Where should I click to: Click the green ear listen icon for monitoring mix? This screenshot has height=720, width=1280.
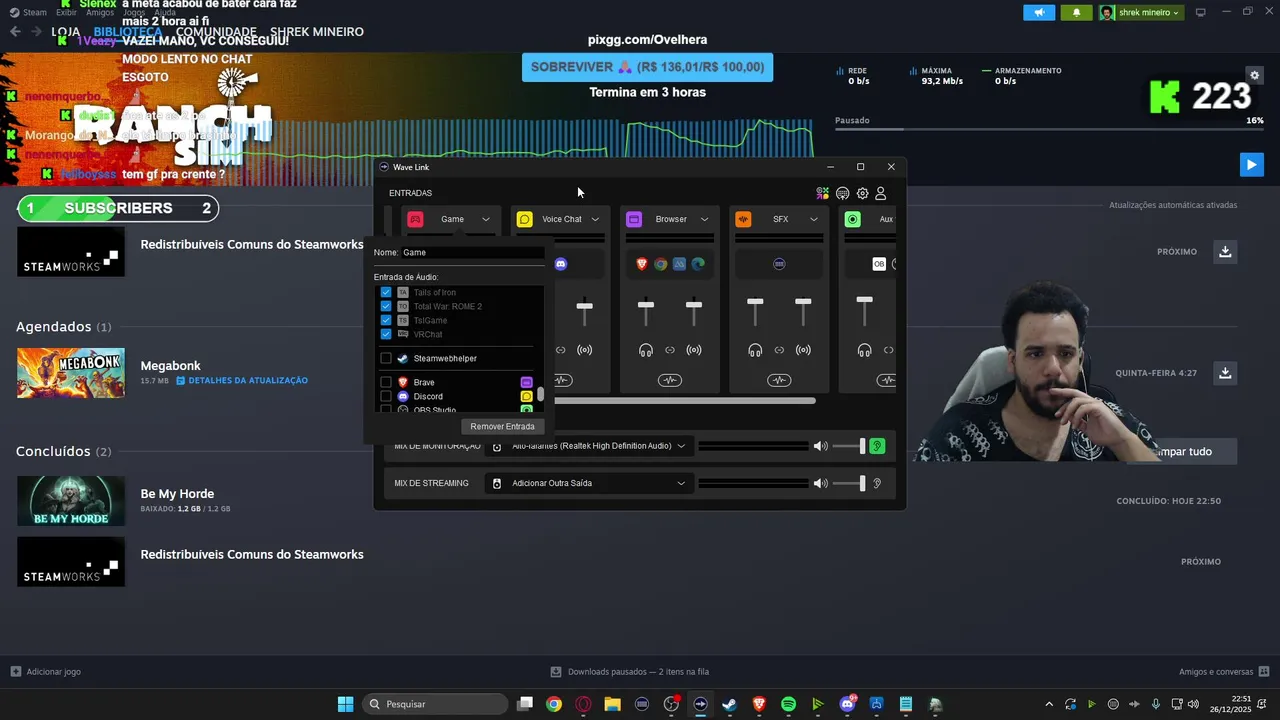pyautogui.click(x=877, y=446)
